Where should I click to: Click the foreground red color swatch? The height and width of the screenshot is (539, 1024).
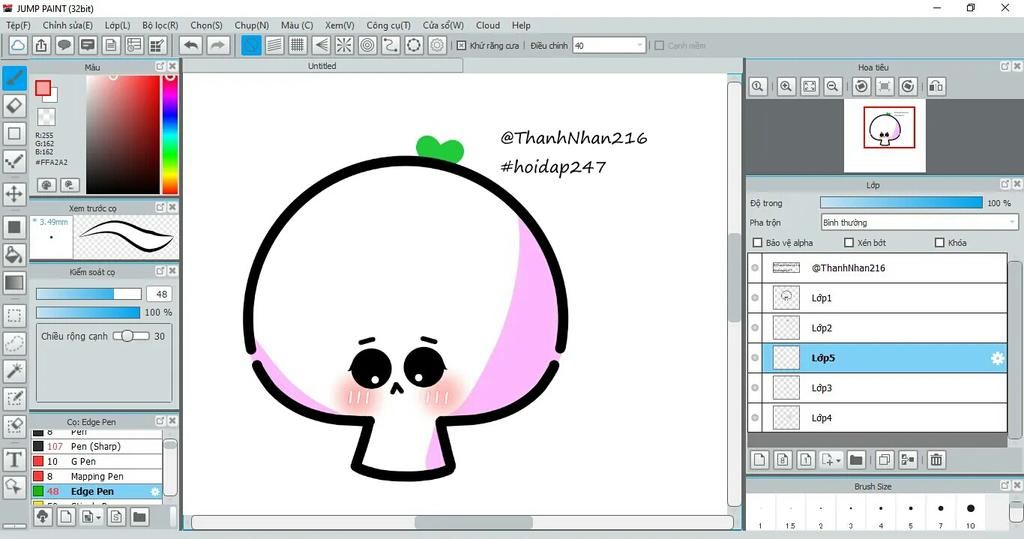43,88
